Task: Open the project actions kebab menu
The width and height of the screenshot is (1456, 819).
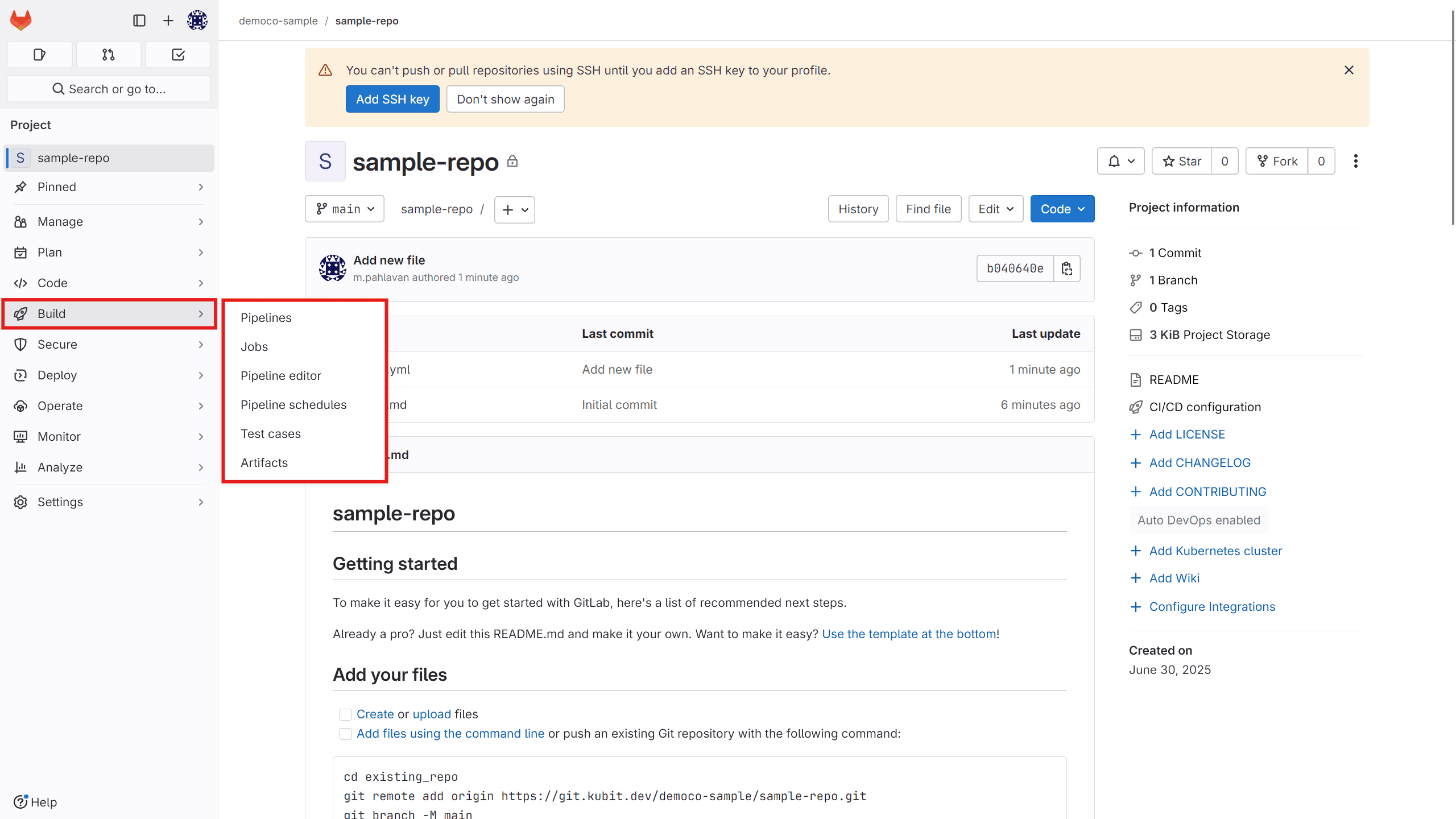Action: pyautogui.click(x=1356, y=161)
